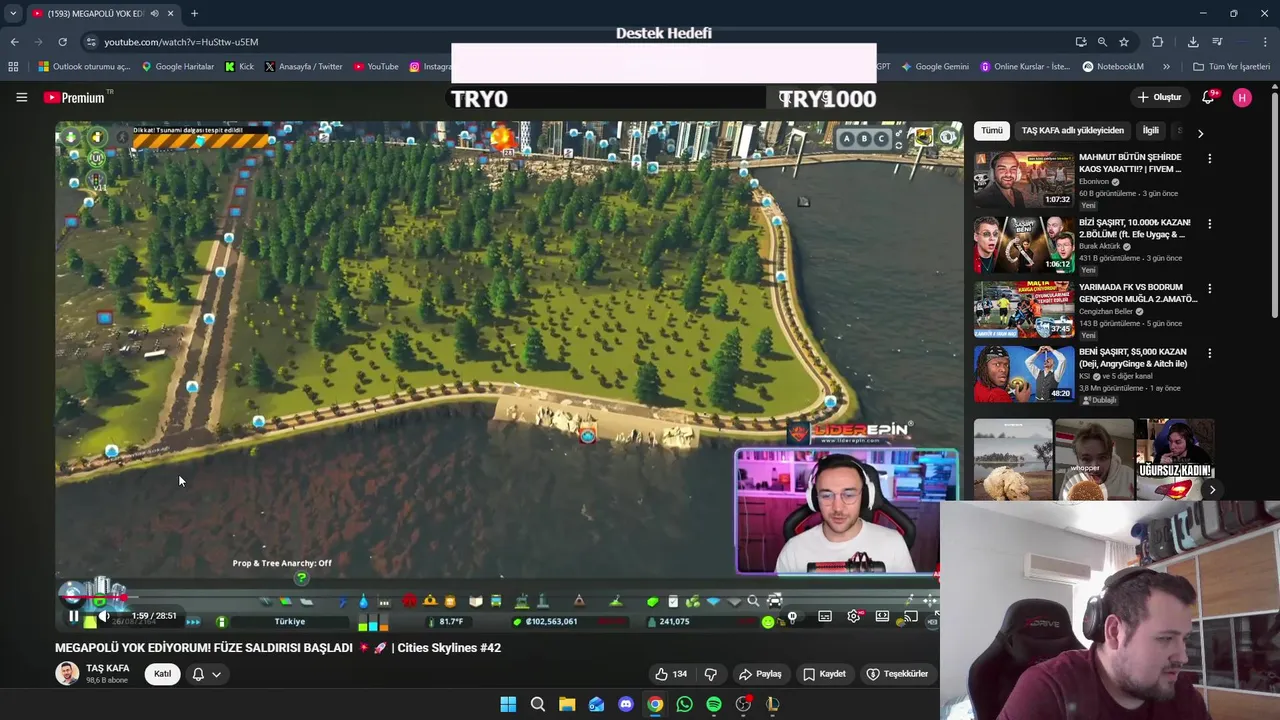Viewport: 1280px width, 720px height.
Task: Bookmark this page with the star icon
Action: 1124,42
